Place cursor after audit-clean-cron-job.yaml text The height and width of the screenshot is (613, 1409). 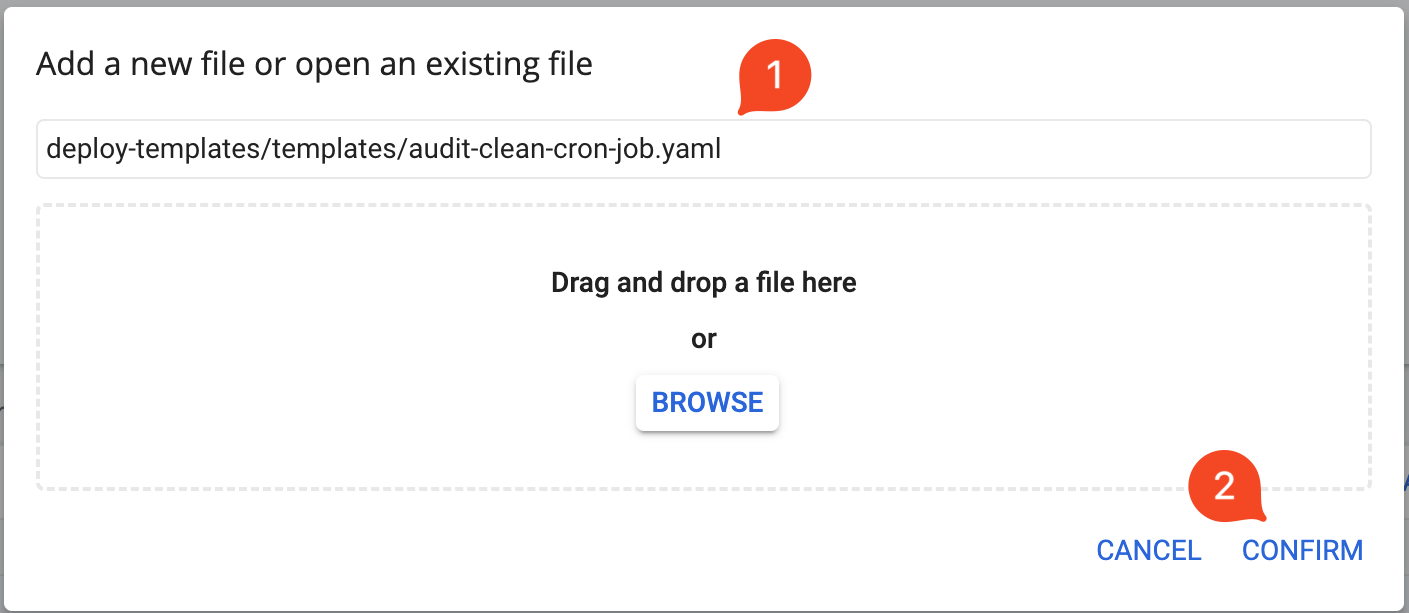tap(722, 149)
